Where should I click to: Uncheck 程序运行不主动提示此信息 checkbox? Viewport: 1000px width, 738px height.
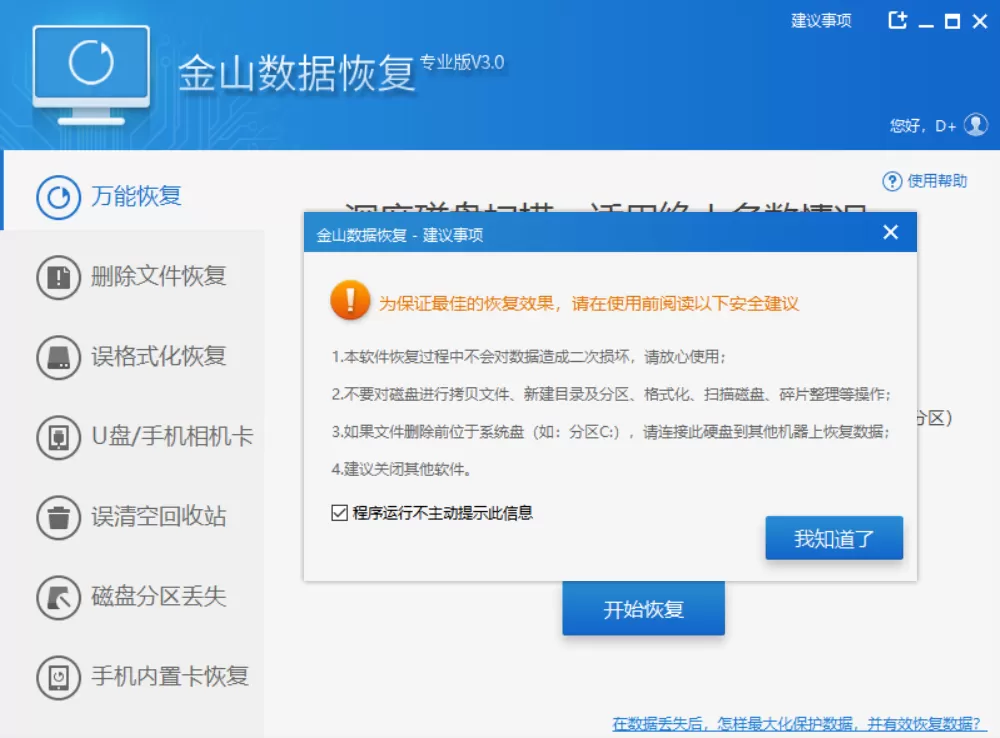tap(339, 513)
